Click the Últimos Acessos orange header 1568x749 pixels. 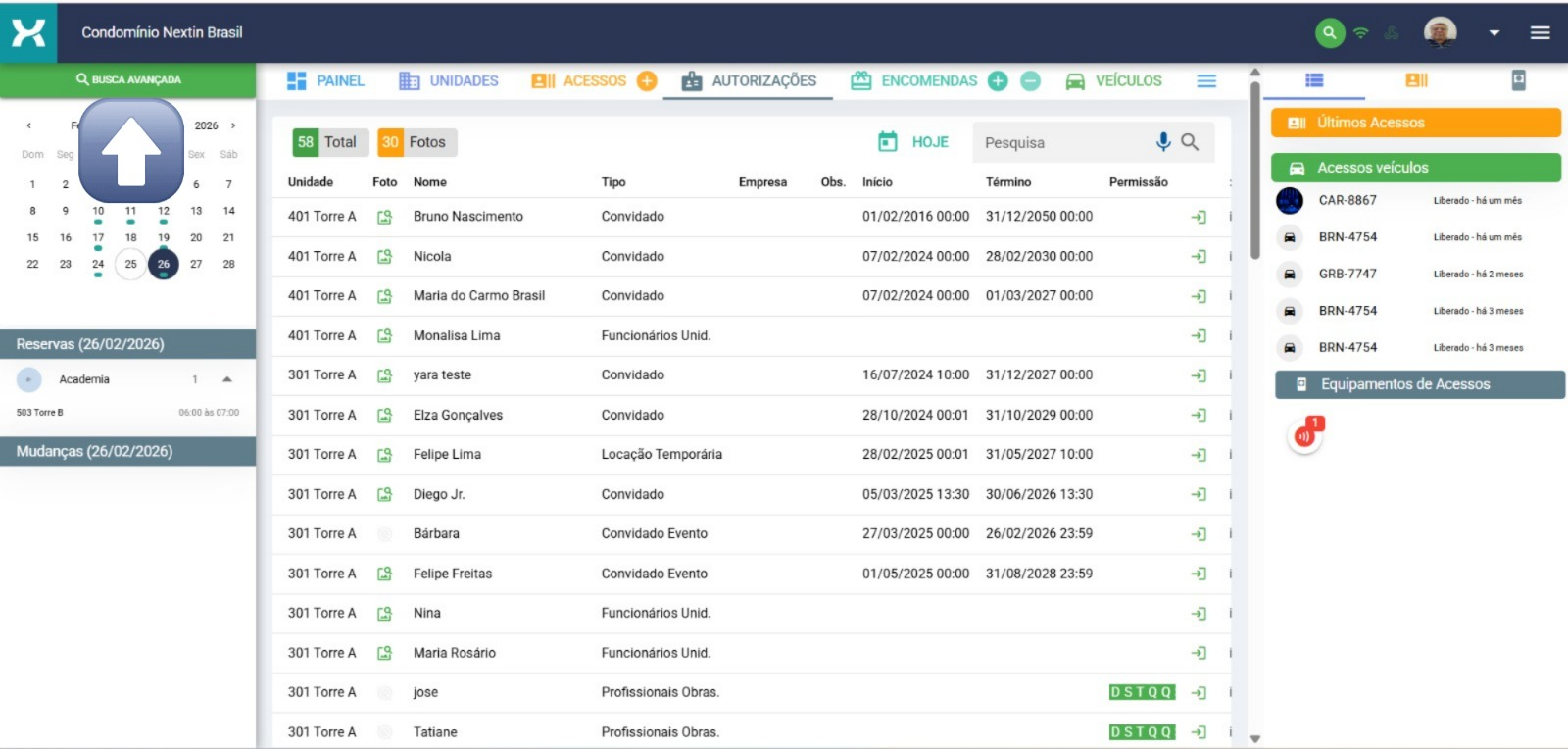[1415, 123]
